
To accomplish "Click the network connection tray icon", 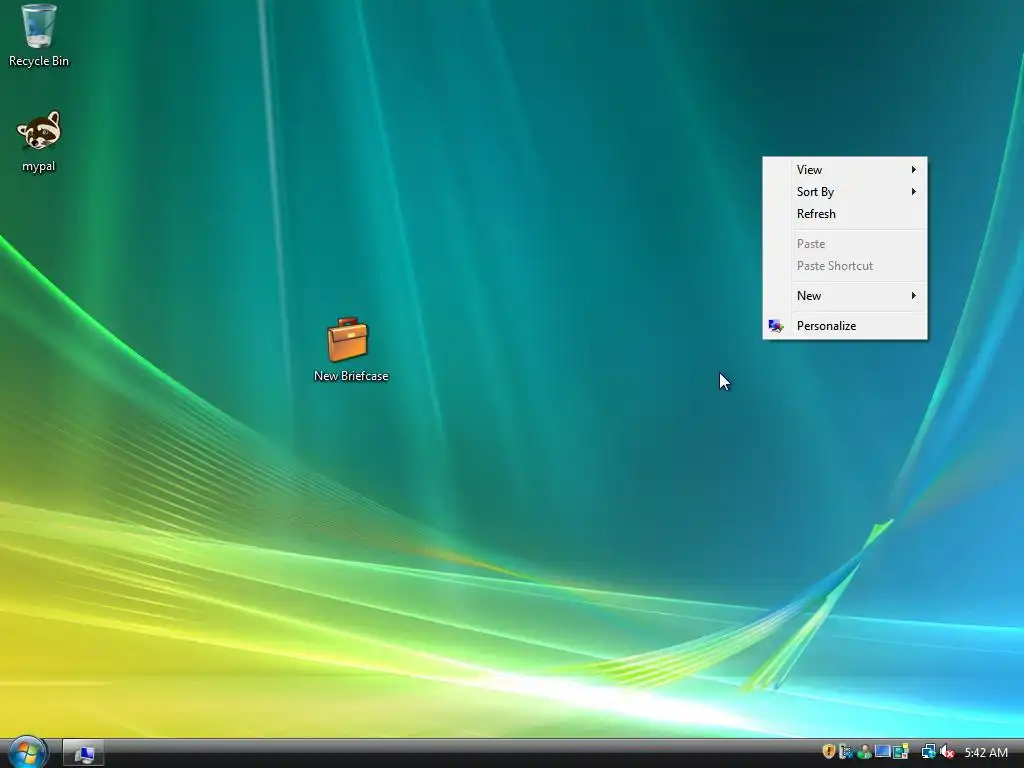I will pos(929,752).
